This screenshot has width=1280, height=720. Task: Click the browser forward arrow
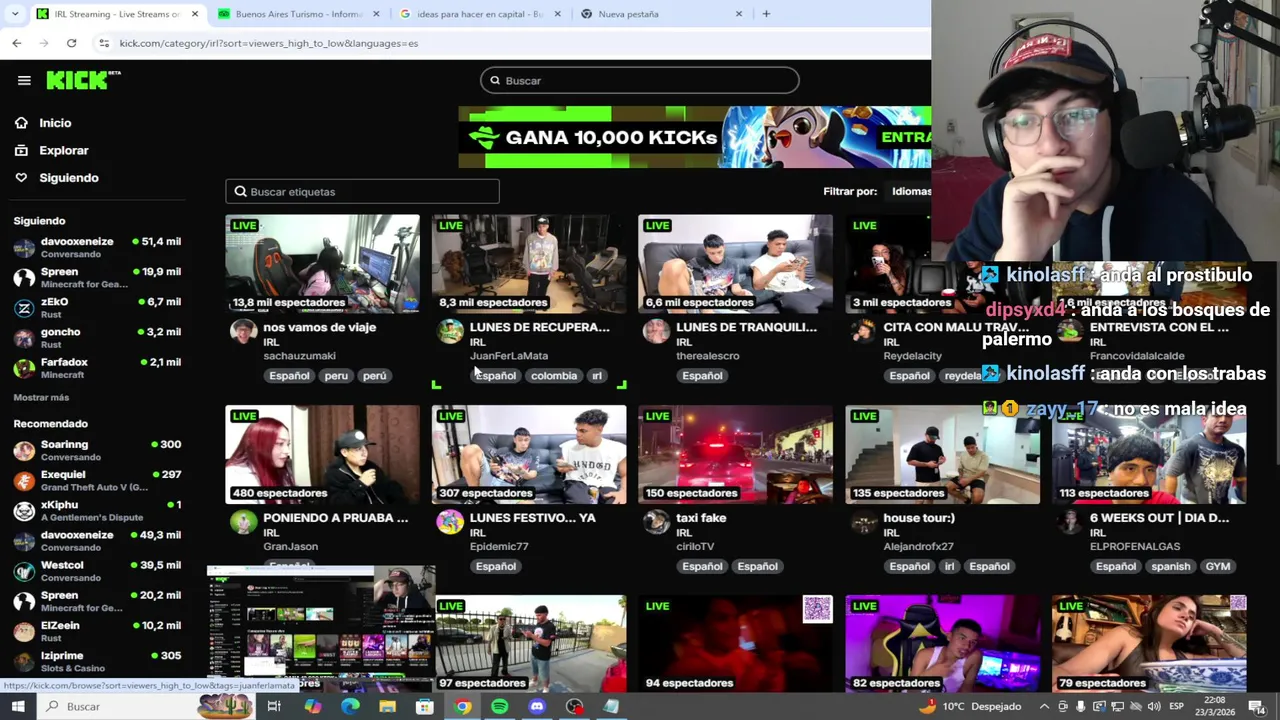click(44, 43)
